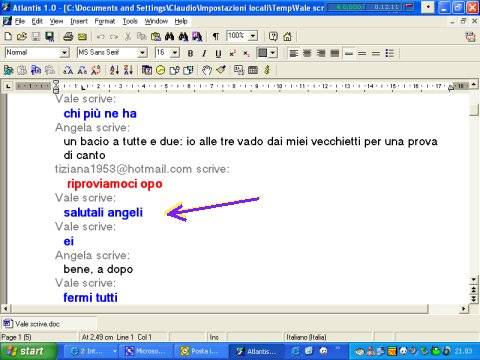
Task: Click the horizontal scrollbar right arrow
Action: (x=463, y=309)
